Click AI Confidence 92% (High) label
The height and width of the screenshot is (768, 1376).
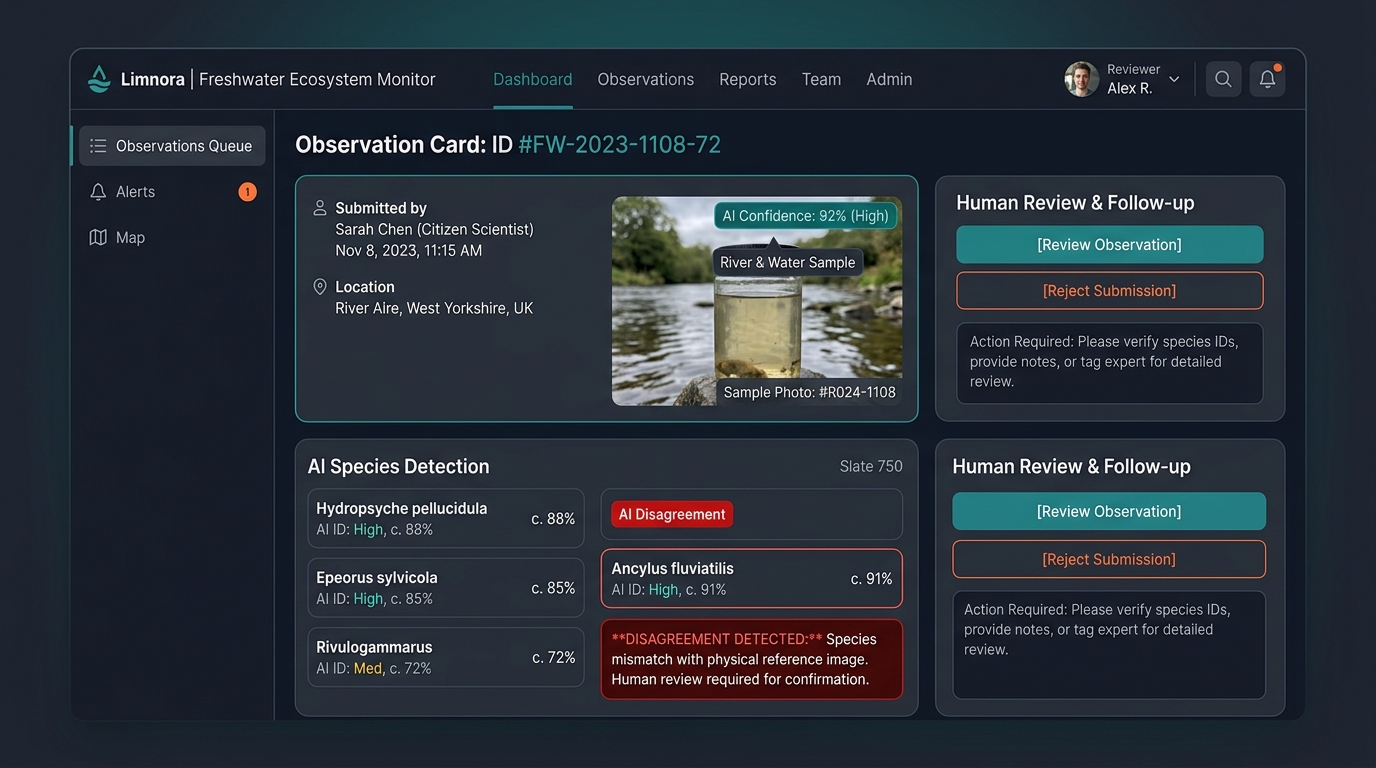pos(806,216)
